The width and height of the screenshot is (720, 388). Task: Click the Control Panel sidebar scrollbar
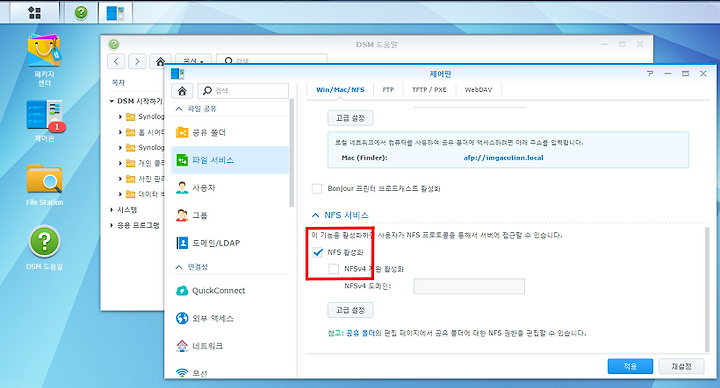point(291,154)
